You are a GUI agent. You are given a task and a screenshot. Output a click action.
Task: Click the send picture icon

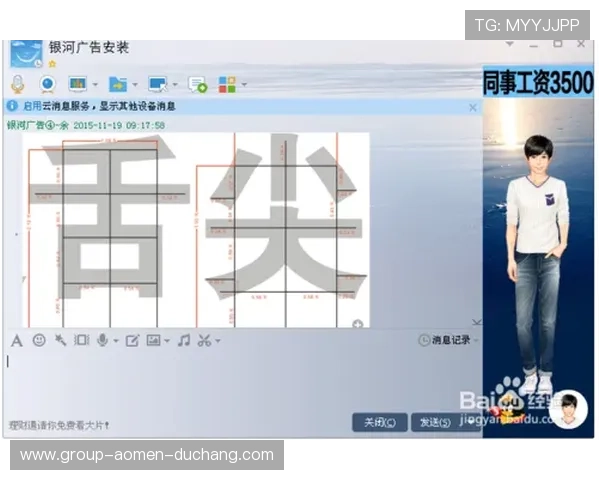[x=153, y=340]
